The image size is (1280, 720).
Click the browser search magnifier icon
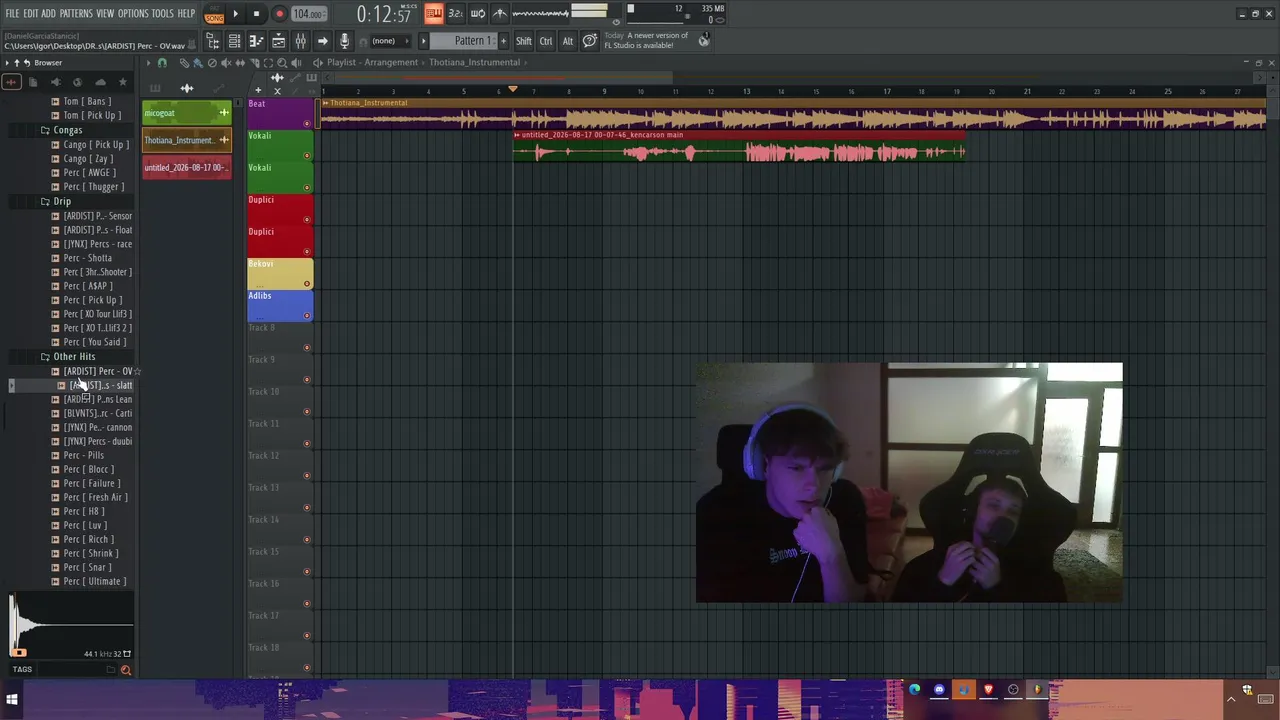[x=126, y=669]
